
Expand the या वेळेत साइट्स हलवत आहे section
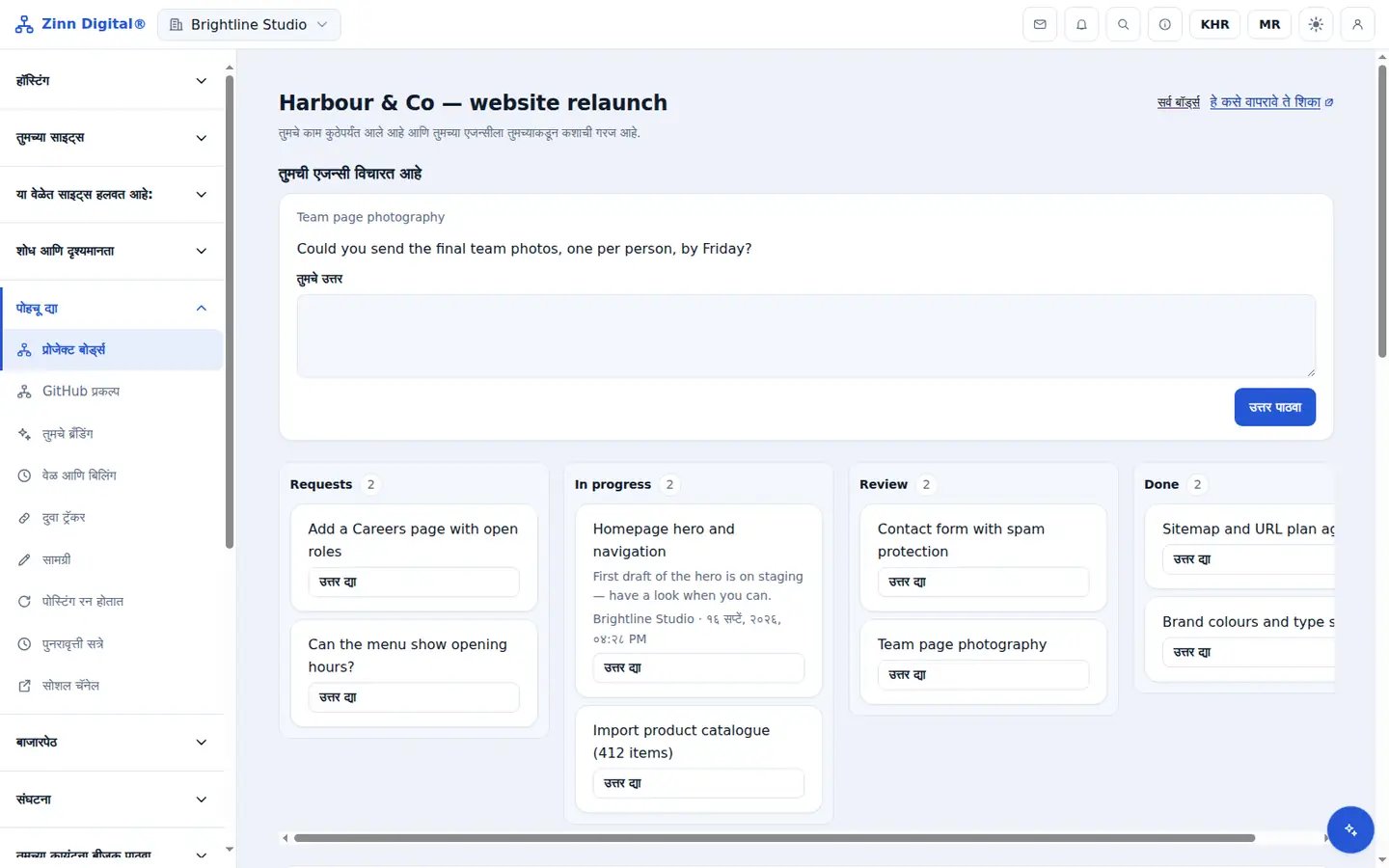pyautogui.click(x=112, y=195)
